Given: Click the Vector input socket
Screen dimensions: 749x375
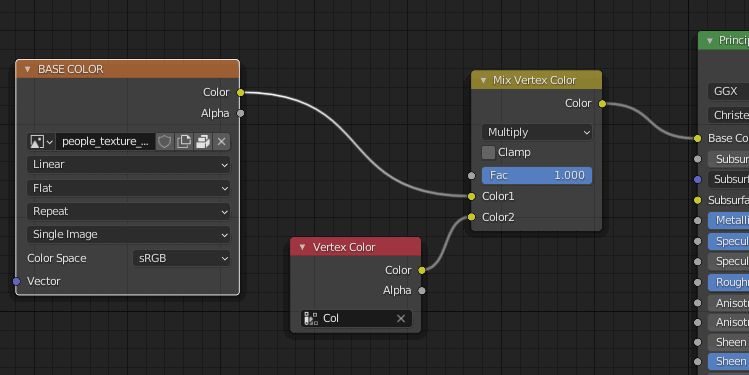Looking at the screenshot, I should [x=16, y=281].
